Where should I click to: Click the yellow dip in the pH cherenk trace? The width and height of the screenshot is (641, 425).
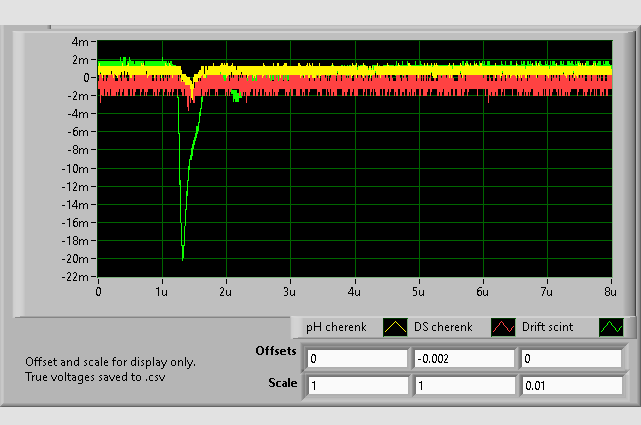click(x=192, y=88)
